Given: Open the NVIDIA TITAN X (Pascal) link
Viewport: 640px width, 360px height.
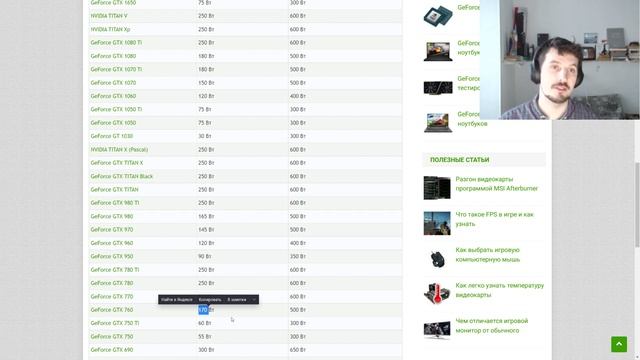Looking at the screenshot, I should click(119, 149).
